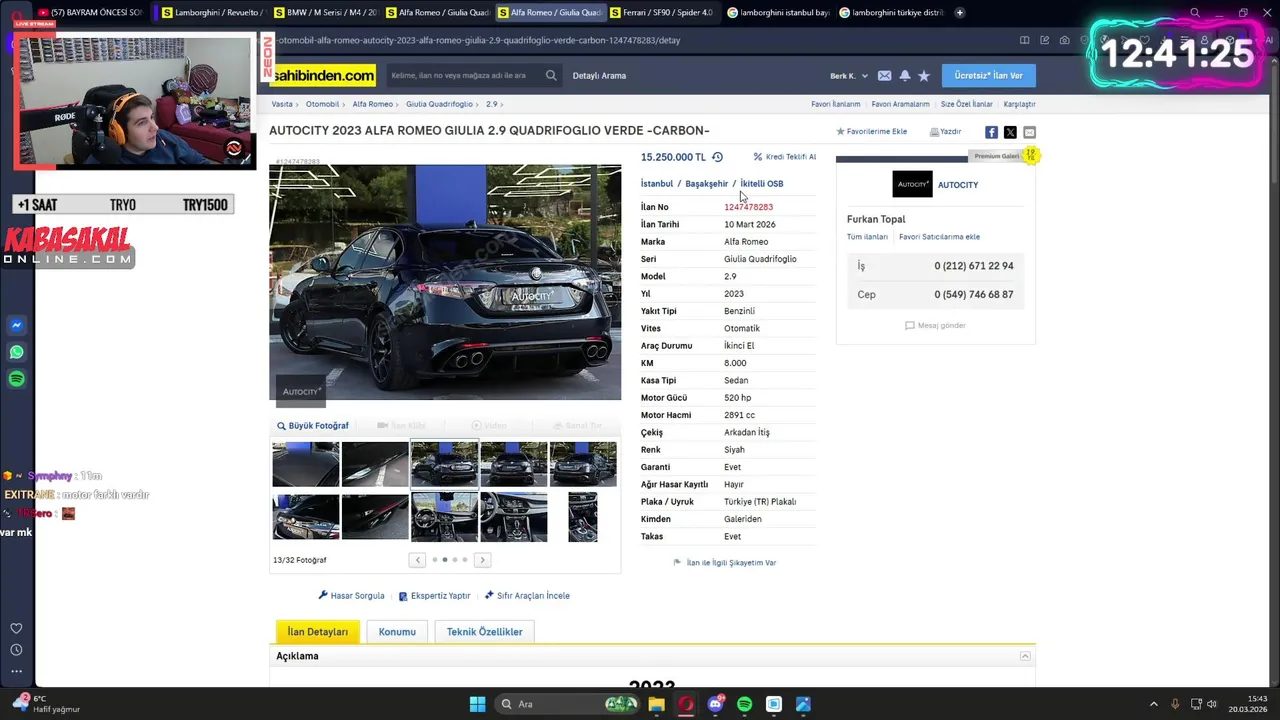This screenshot has height=720, width=1280.
Task: Open the messages envelope icon in header
Action: pyautogui.click(x=884, y=76)
